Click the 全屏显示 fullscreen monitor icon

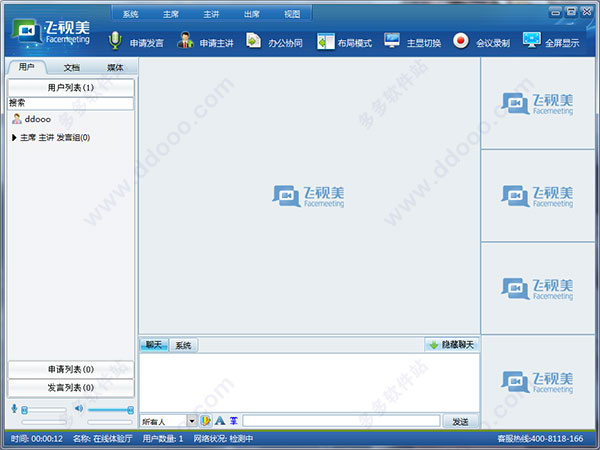532,41
